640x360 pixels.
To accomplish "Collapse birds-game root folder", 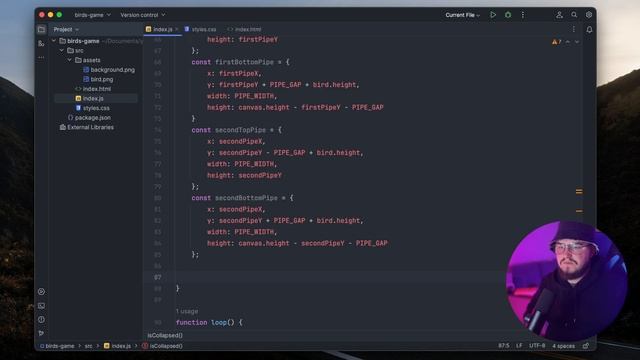I will (x=53, y=41).
